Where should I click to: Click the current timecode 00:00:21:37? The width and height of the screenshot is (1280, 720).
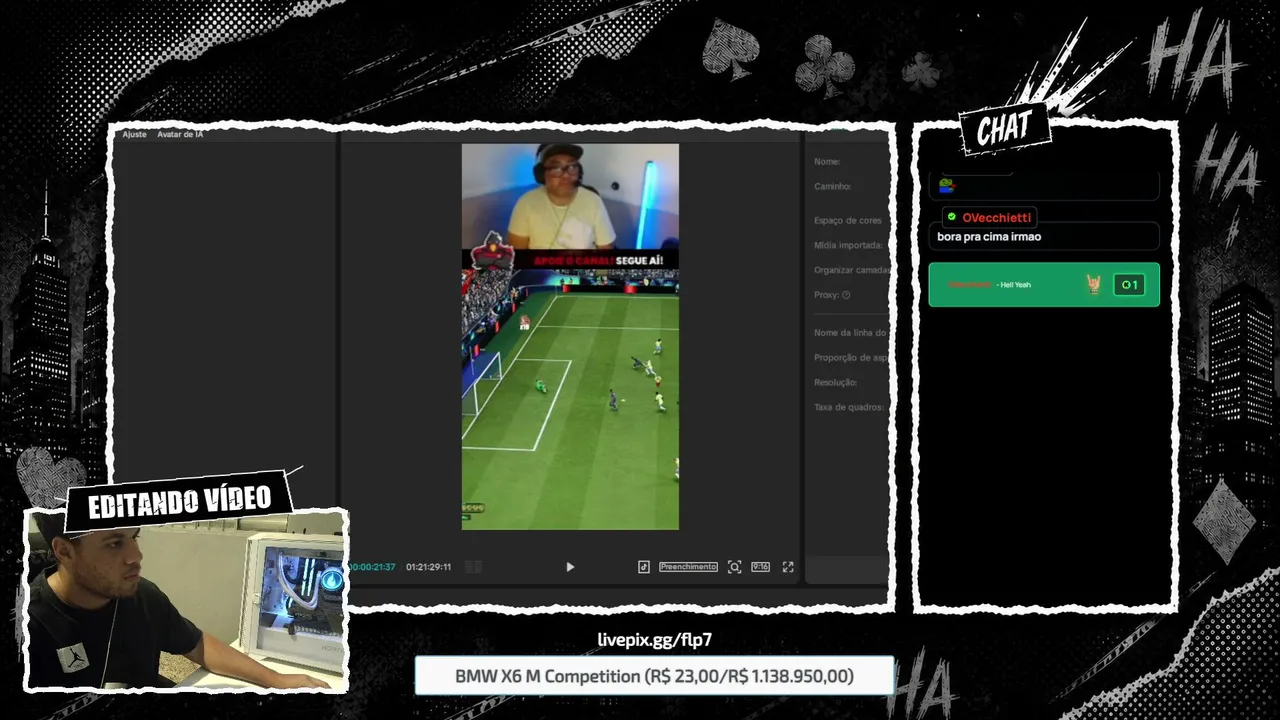pos(371,567)
